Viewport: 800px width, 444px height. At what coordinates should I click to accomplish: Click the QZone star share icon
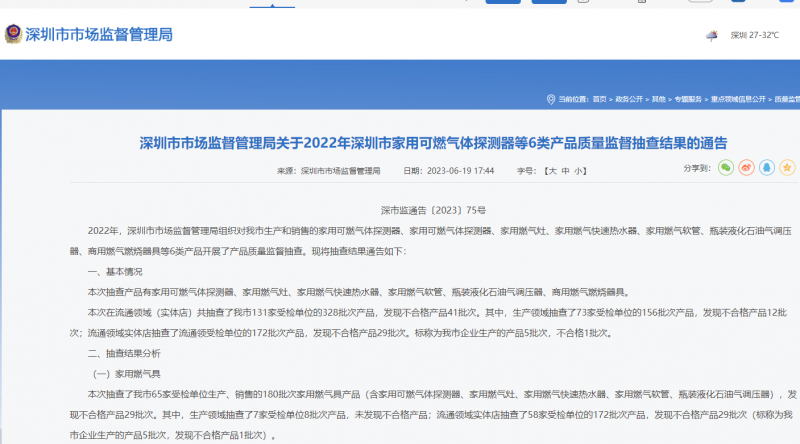coord(787,167)
